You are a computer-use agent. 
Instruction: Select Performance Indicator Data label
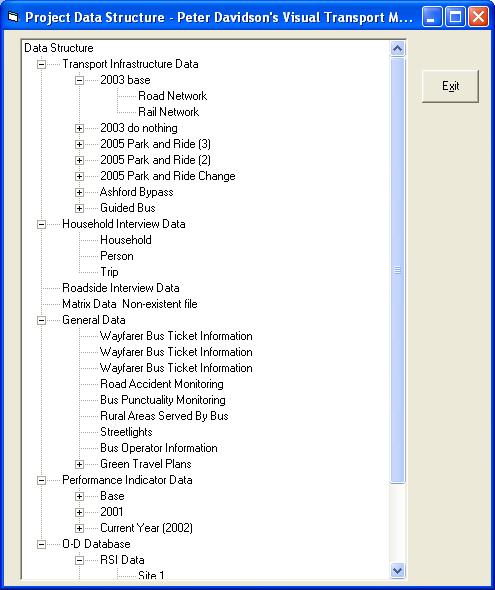coord(127,480)
